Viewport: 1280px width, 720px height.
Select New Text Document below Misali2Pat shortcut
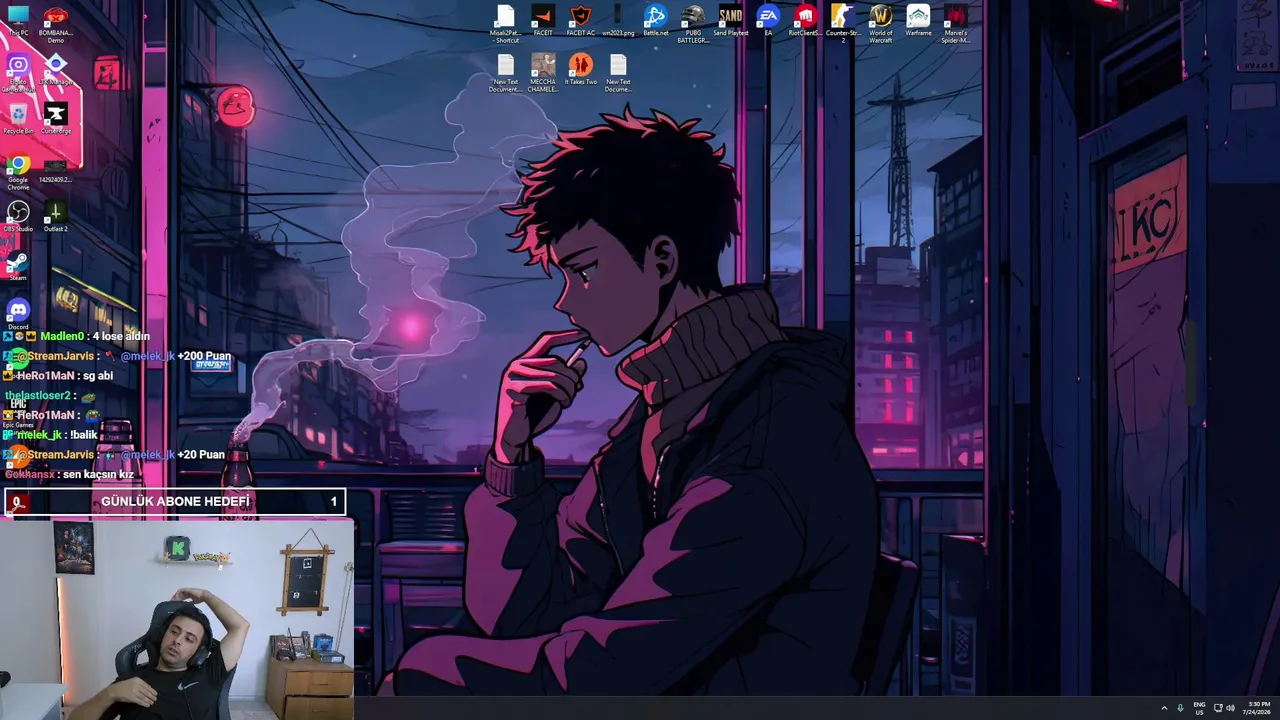coord(506,74)
